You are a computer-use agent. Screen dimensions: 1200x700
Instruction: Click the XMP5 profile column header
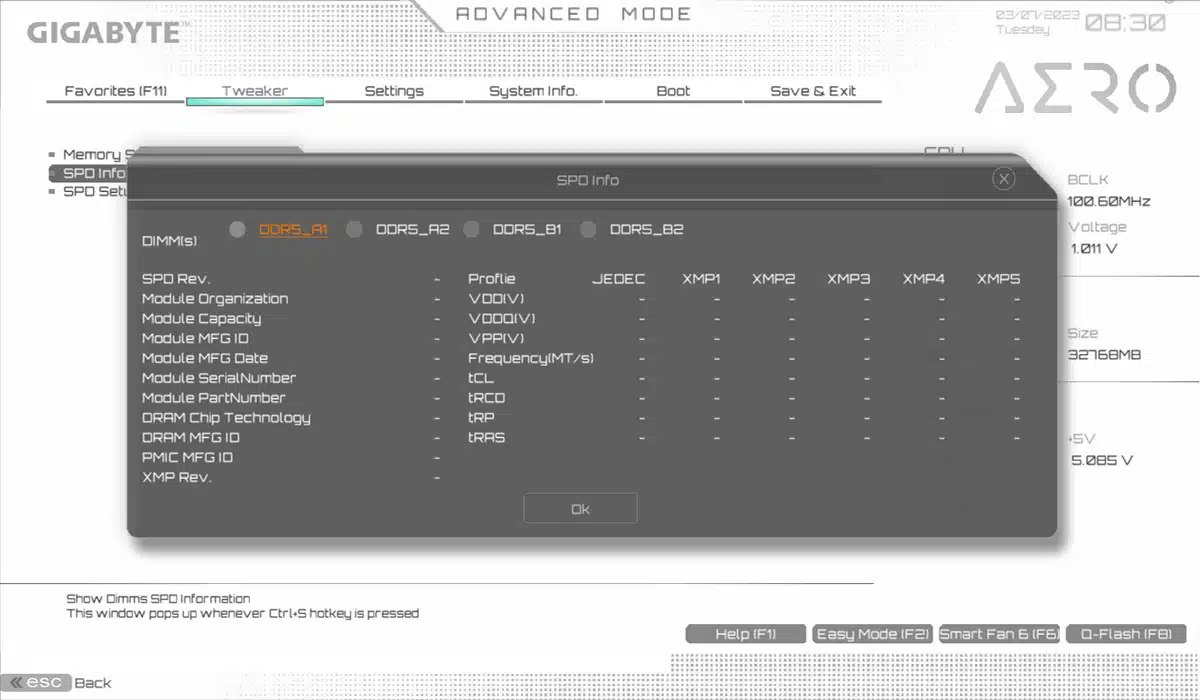coord(999,279)
